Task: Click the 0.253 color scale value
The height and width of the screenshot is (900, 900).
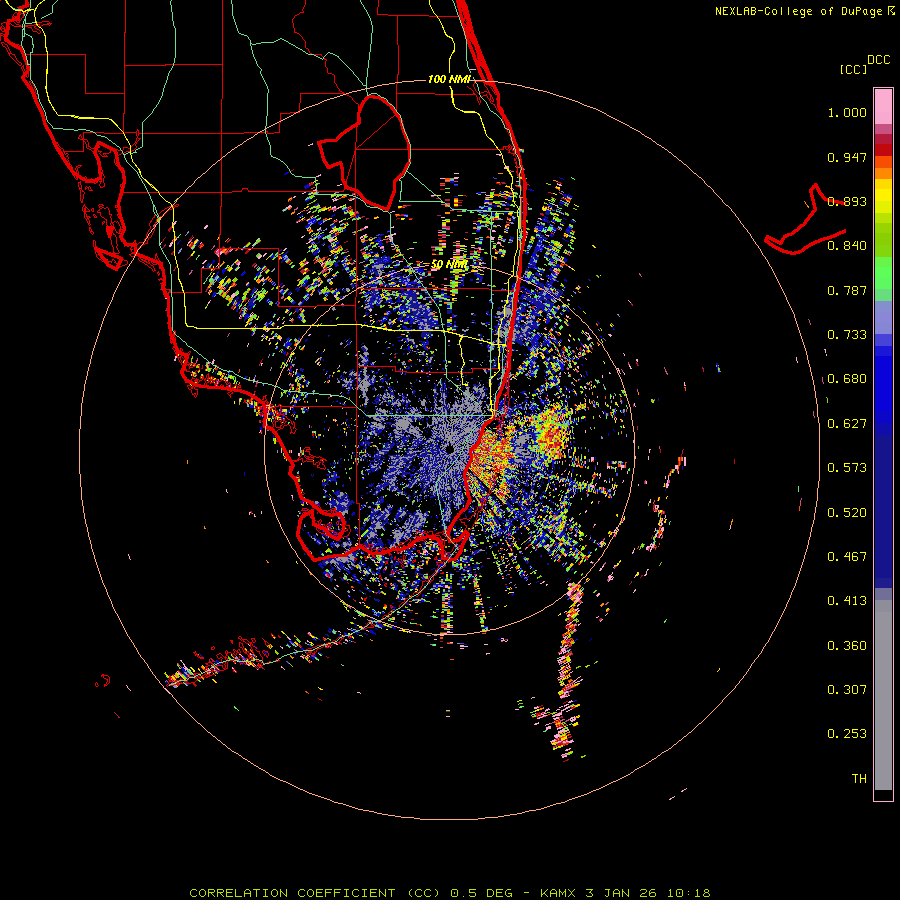Action: tap(847, 734)
